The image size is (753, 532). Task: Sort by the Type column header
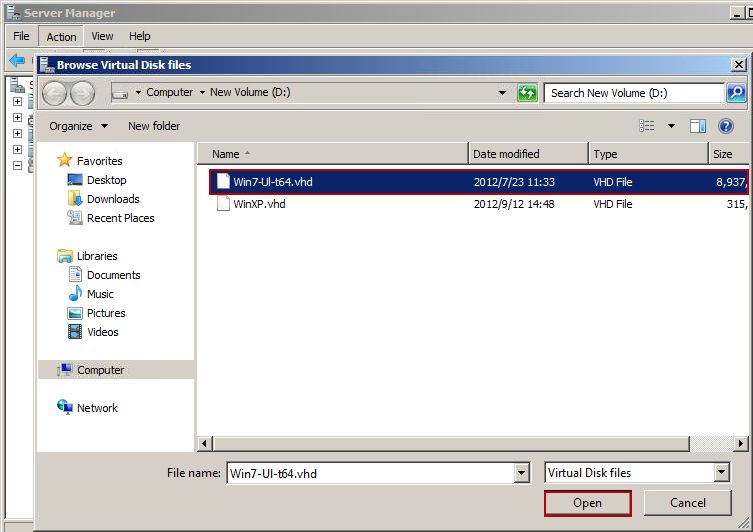tap(648, 154)
